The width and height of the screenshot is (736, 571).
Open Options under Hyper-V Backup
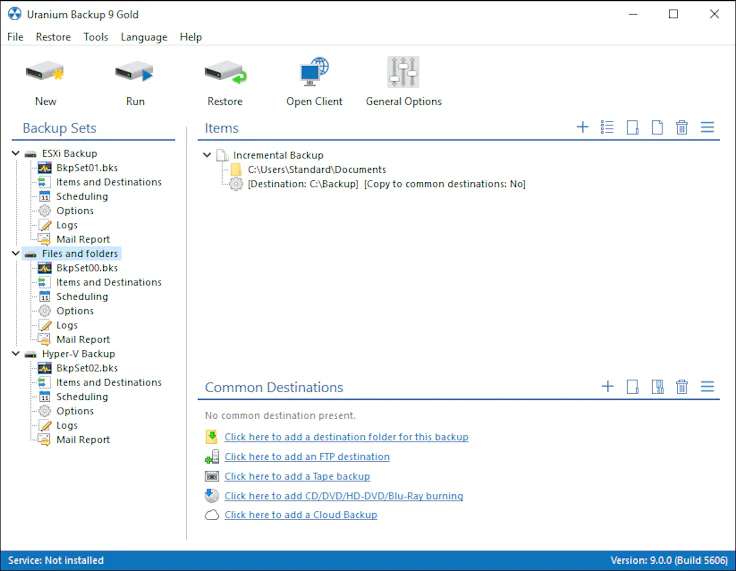pyautogui.click(x=75, y=411)
